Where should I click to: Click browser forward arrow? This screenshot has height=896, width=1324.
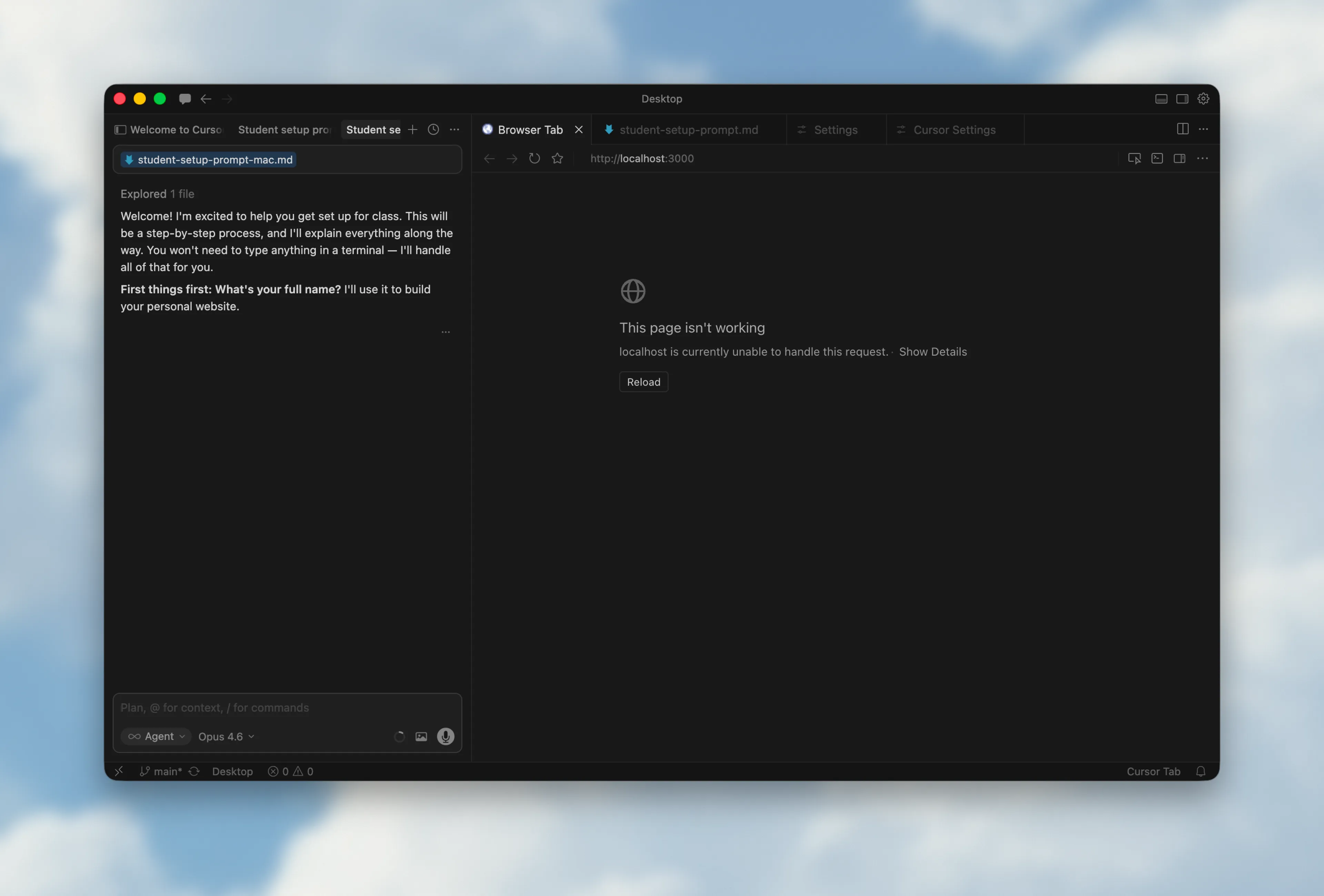coord(512,159)
